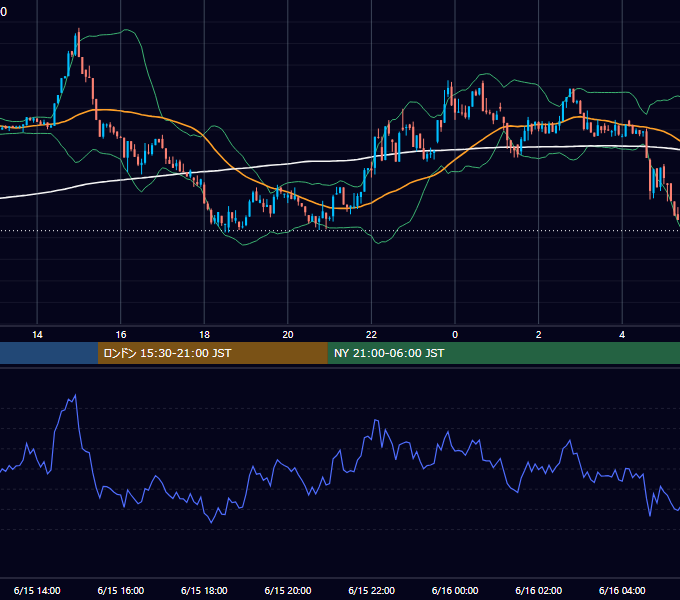Click the 6/15 18:00 date label
Image resolution: width=680 pixels, height=600 pixels.
(204, 590)
